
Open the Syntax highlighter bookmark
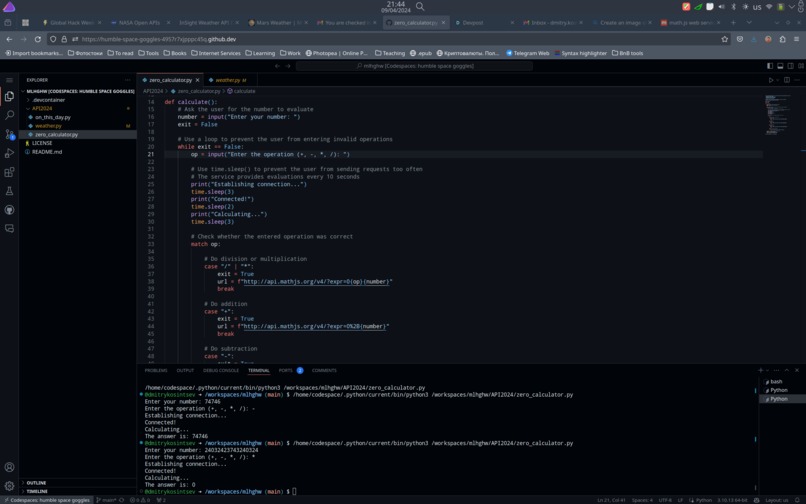(x=580, y=53)
